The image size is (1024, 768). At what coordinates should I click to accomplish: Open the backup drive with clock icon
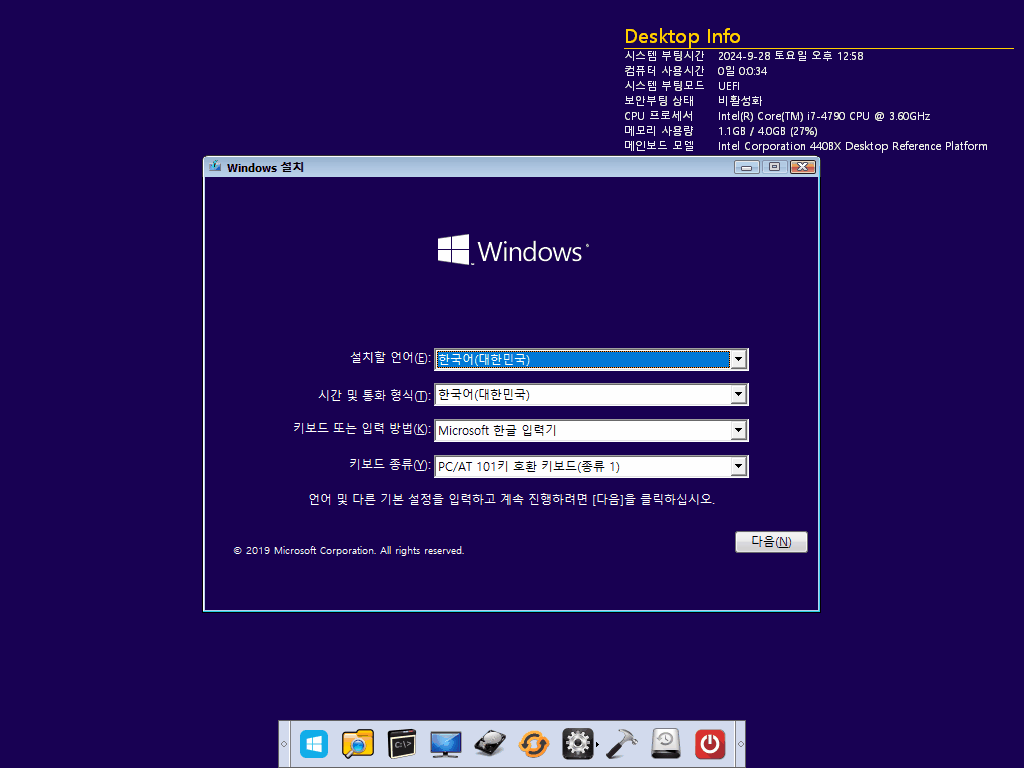pos(665,744)
